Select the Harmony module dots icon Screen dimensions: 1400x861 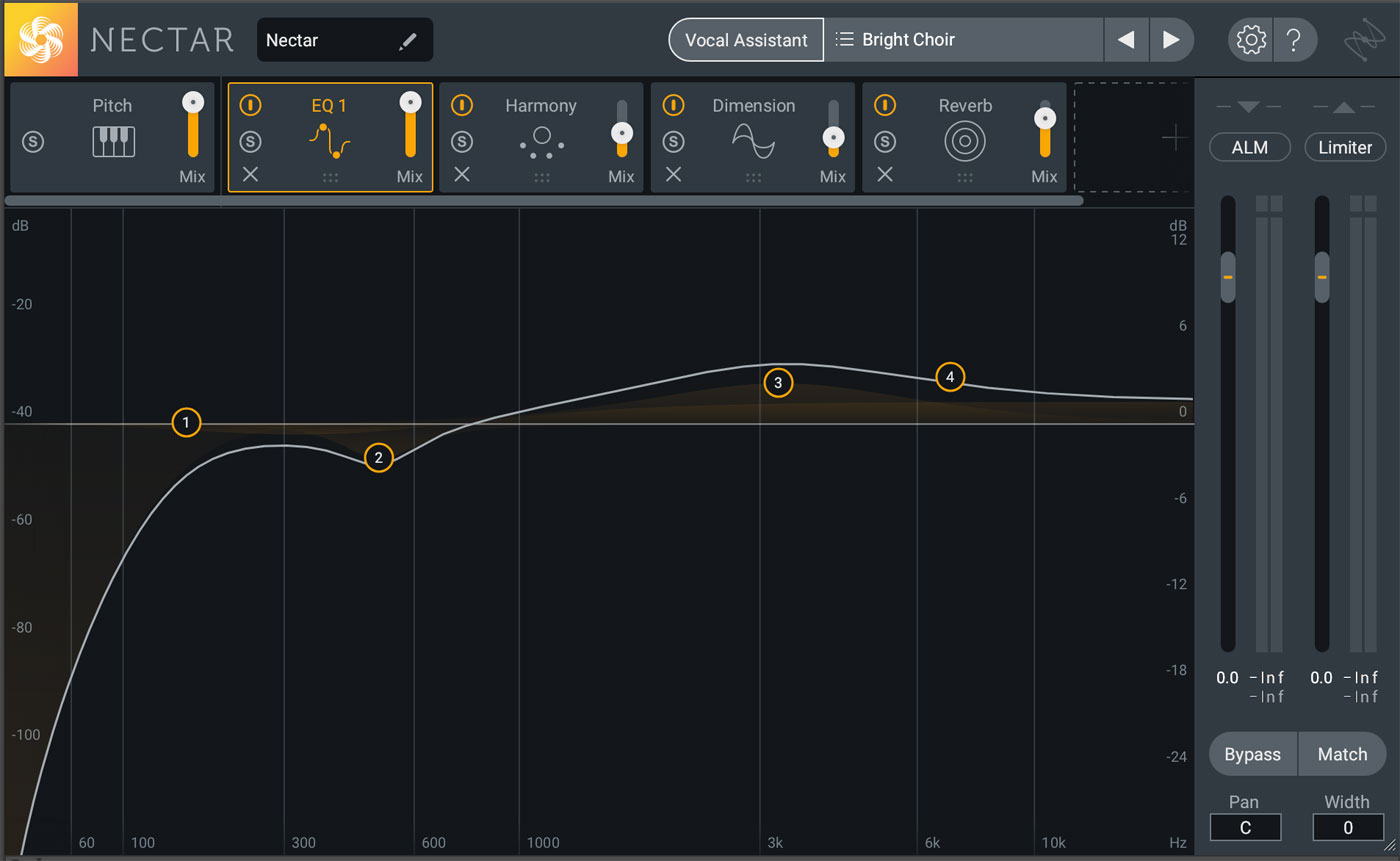coord(541,142)
